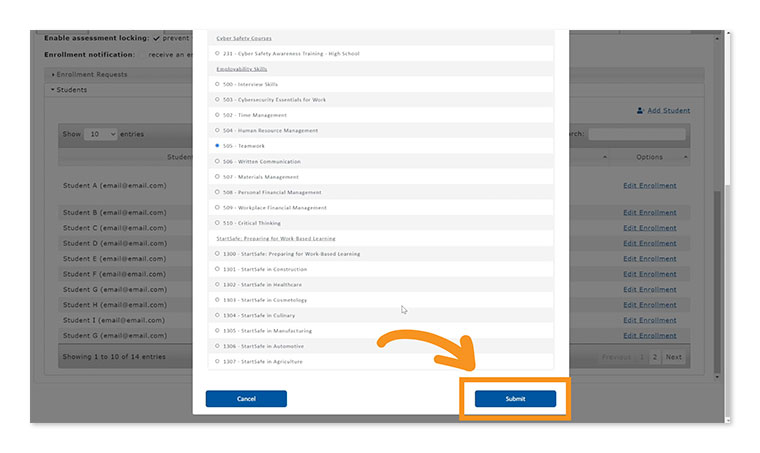The image size is (760, 453).
Task: Click Student D (email@email.com) row text
Action: point(114,243)
